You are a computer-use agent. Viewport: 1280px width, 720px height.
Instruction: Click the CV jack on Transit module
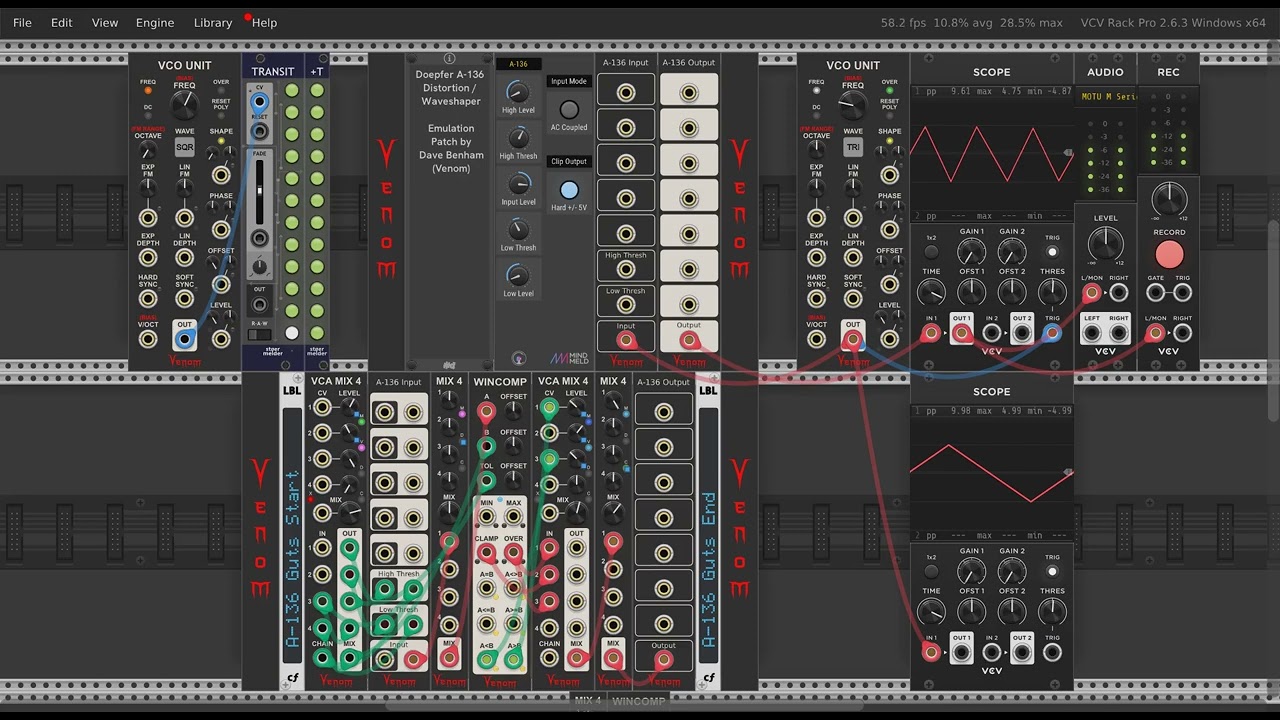point(259,102)
